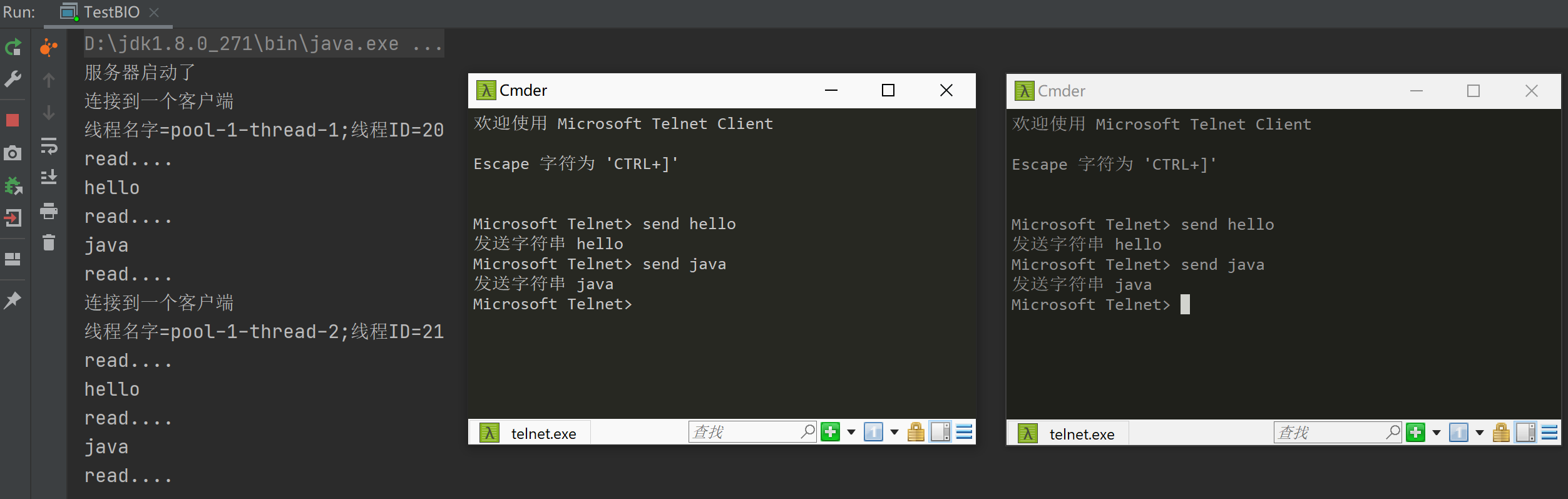Open active console list dropdown in left Cmder
The width and height of the screenshot is (1568, 499).
pos(894,432)
